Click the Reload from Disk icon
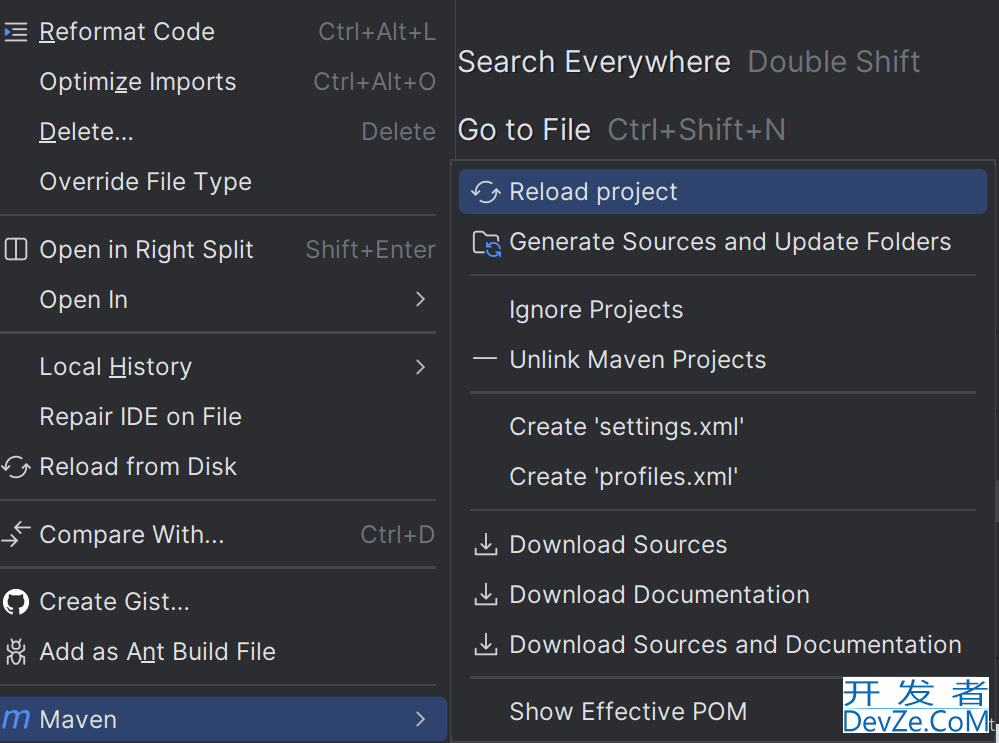 coord(16,467)
